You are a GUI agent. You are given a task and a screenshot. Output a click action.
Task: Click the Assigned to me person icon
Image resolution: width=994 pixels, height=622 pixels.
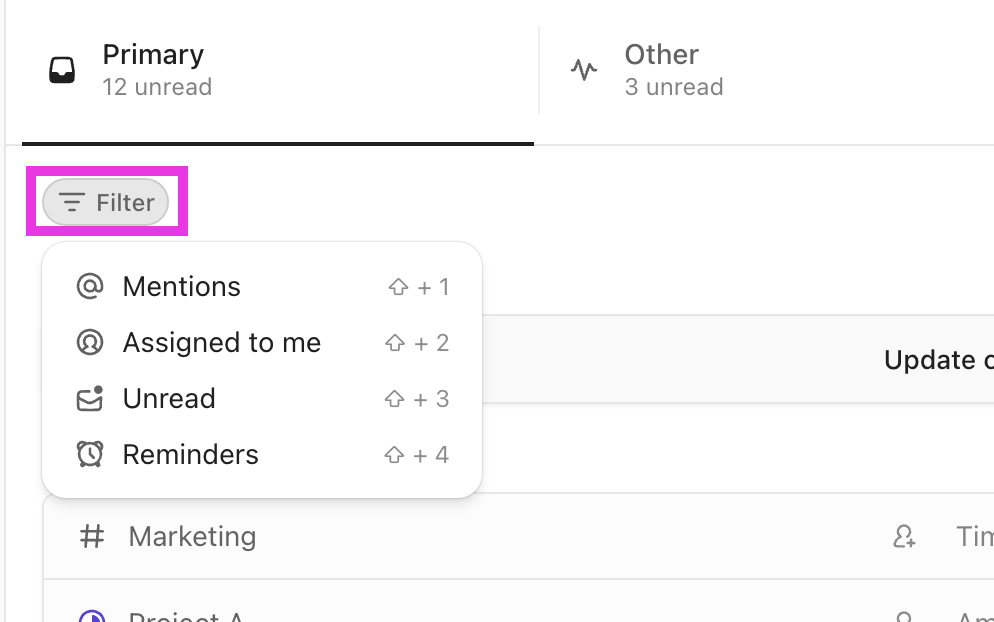(90, 343)
